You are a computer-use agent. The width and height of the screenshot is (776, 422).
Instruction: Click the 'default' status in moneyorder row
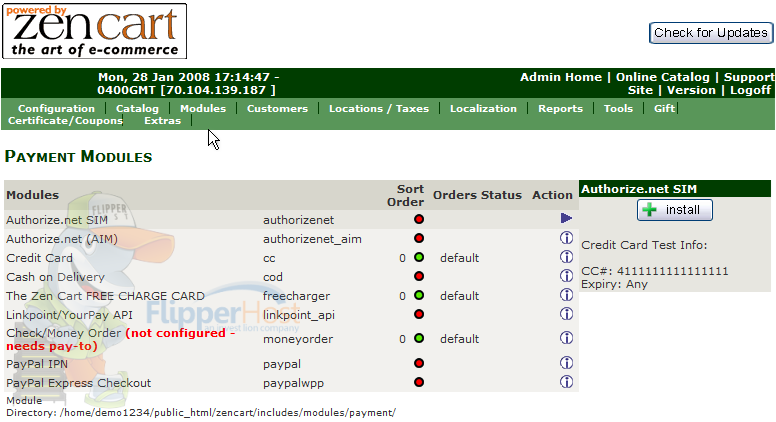(x=460, y=339)
